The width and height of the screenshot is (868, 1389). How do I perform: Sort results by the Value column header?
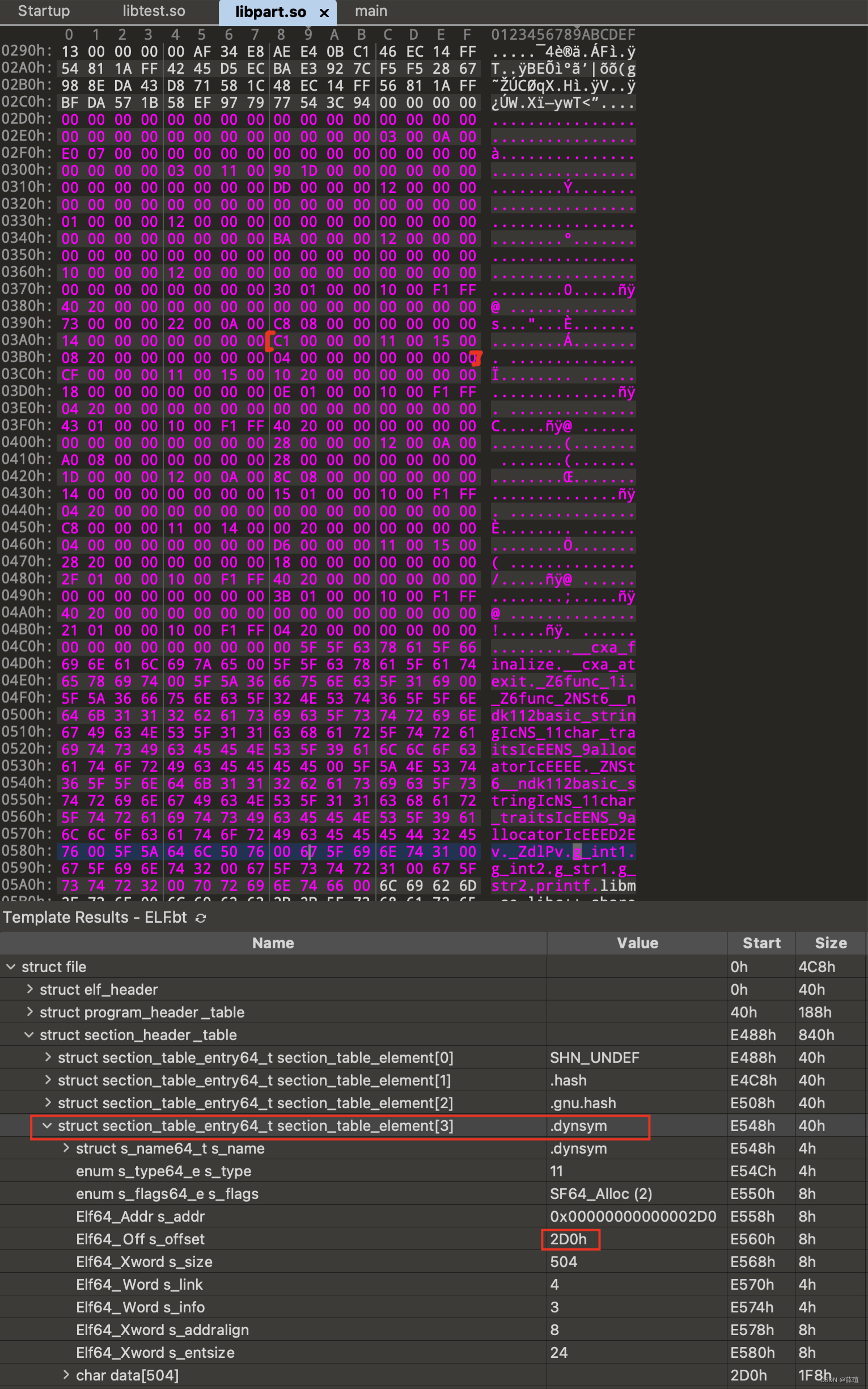(x=637, y=943)
